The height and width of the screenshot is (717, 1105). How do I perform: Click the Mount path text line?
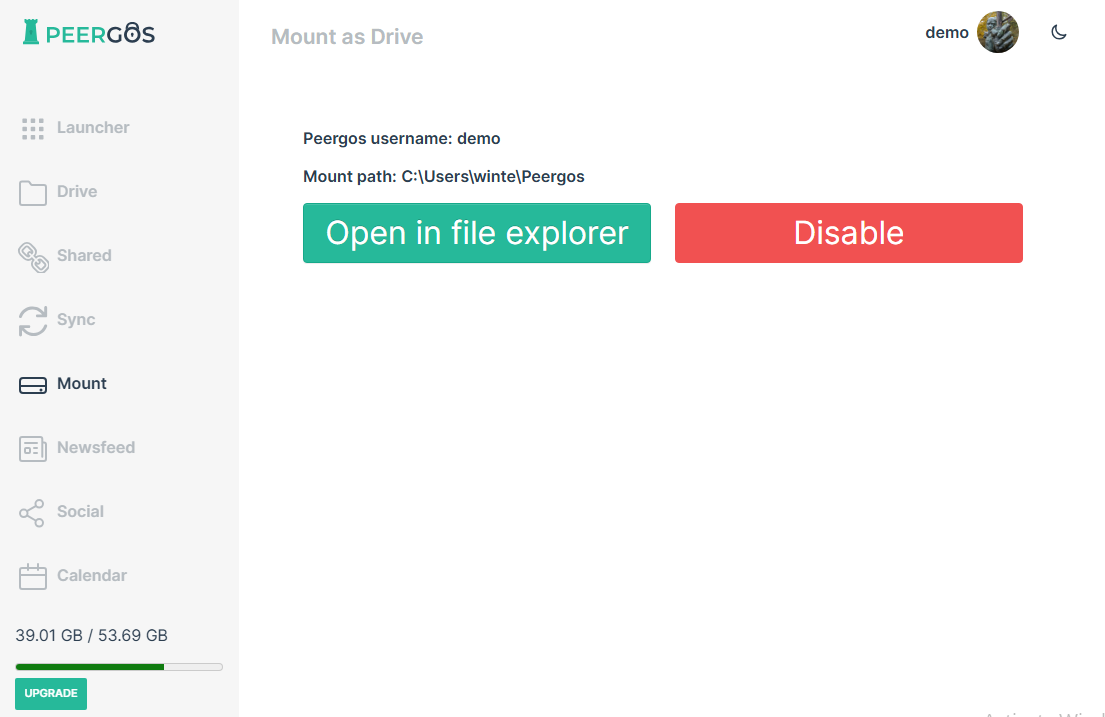point(444,177)
